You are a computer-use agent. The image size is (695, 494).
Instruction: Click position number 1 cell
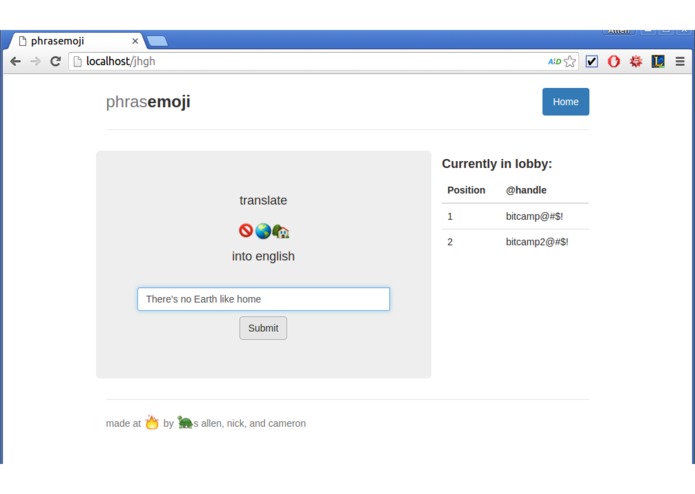(450, 216)
